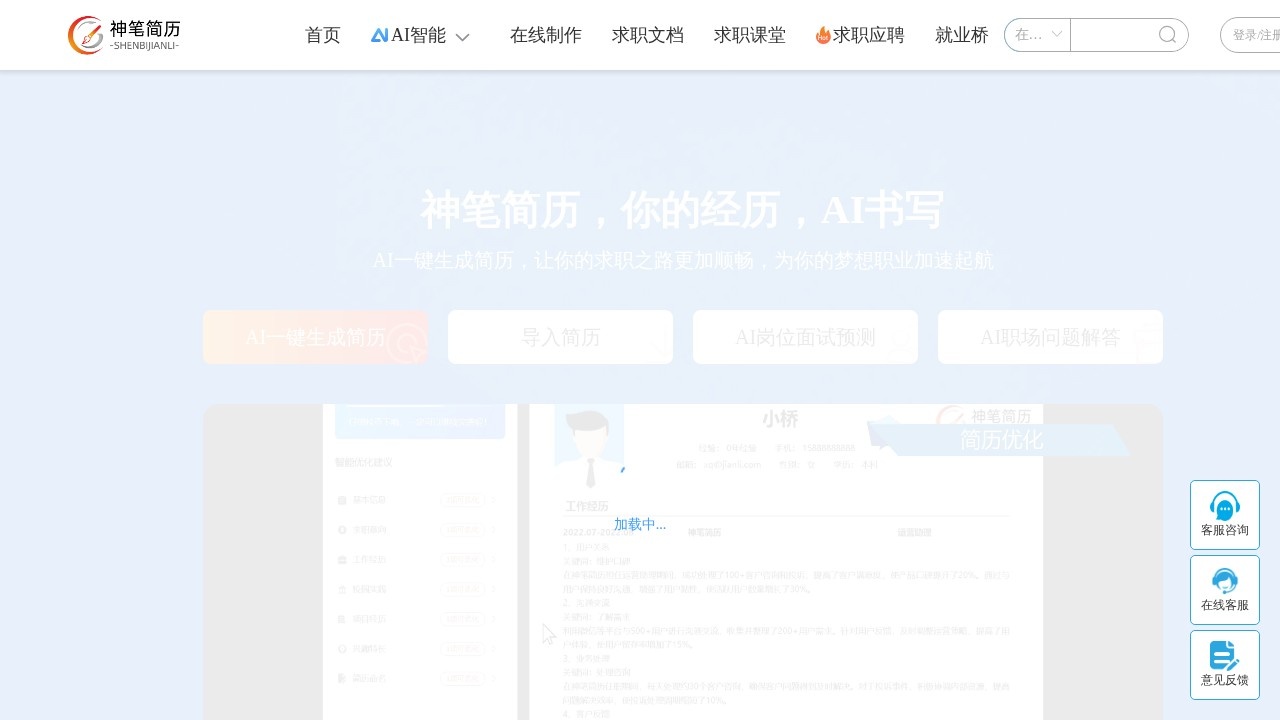Viewport: 1280px width, 720px height.
Task: Click AI岗位面试预测 button
Action: (805, 337)
